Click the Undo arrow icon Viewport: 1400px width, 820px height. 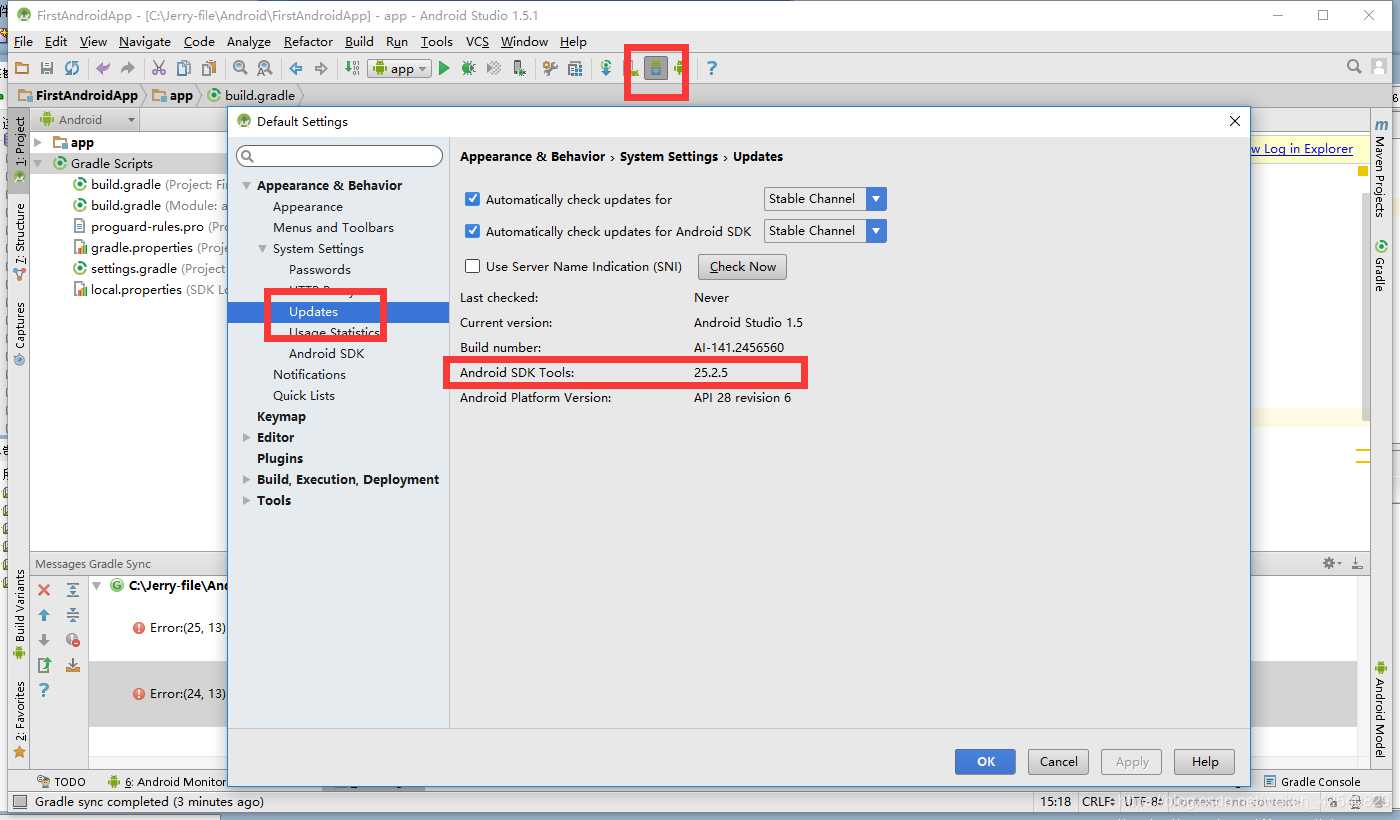coord(102,68)
